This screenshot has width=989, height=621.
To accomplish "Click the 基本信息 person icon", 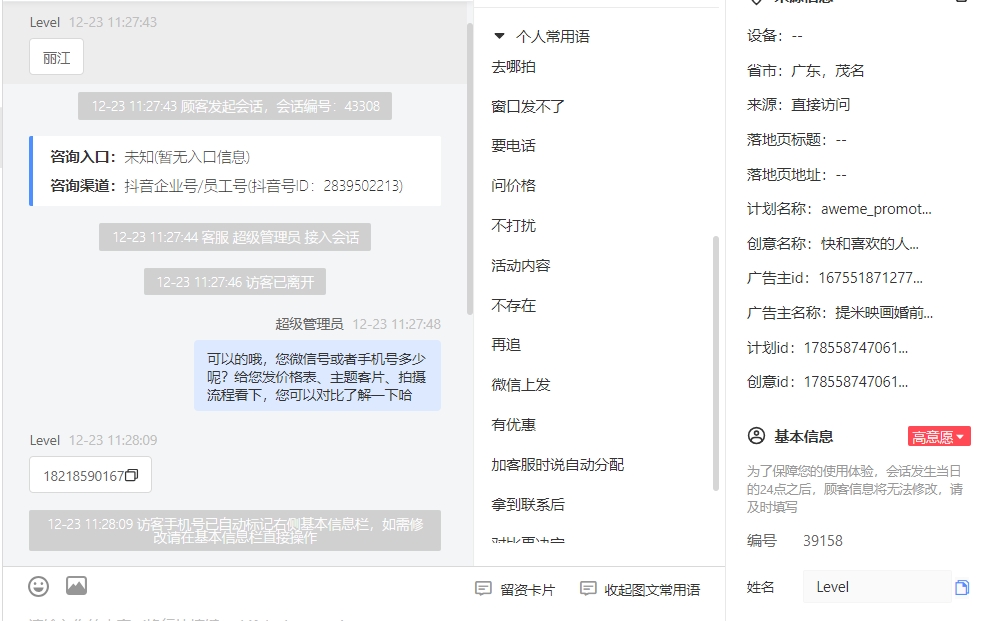I will (756, 436).
